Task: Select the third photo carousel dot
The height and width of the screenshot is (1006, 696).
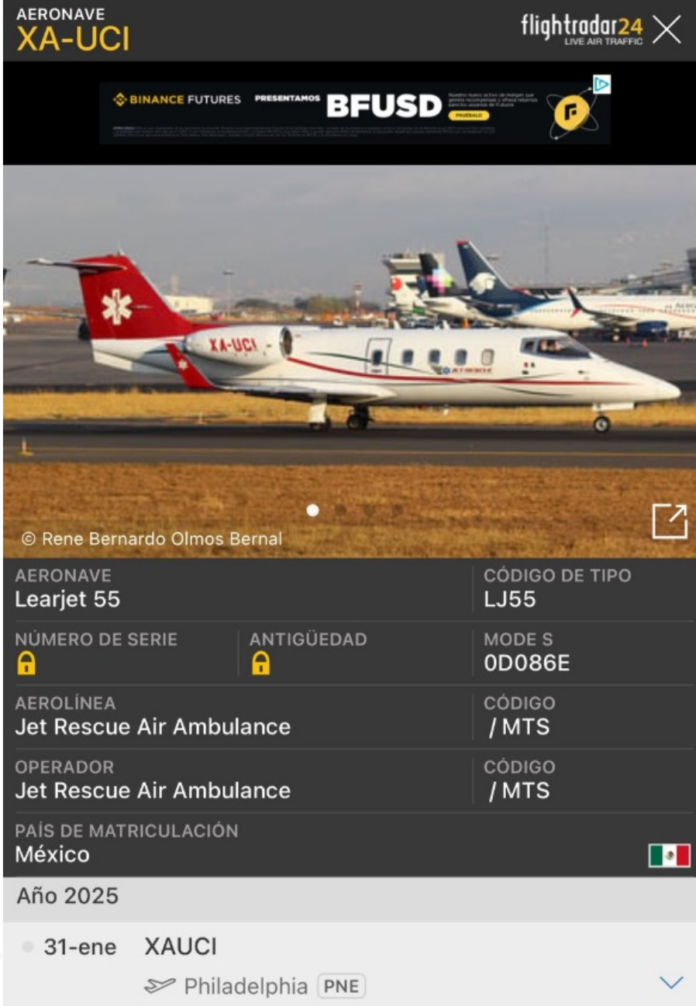Action: click(369, 510)
